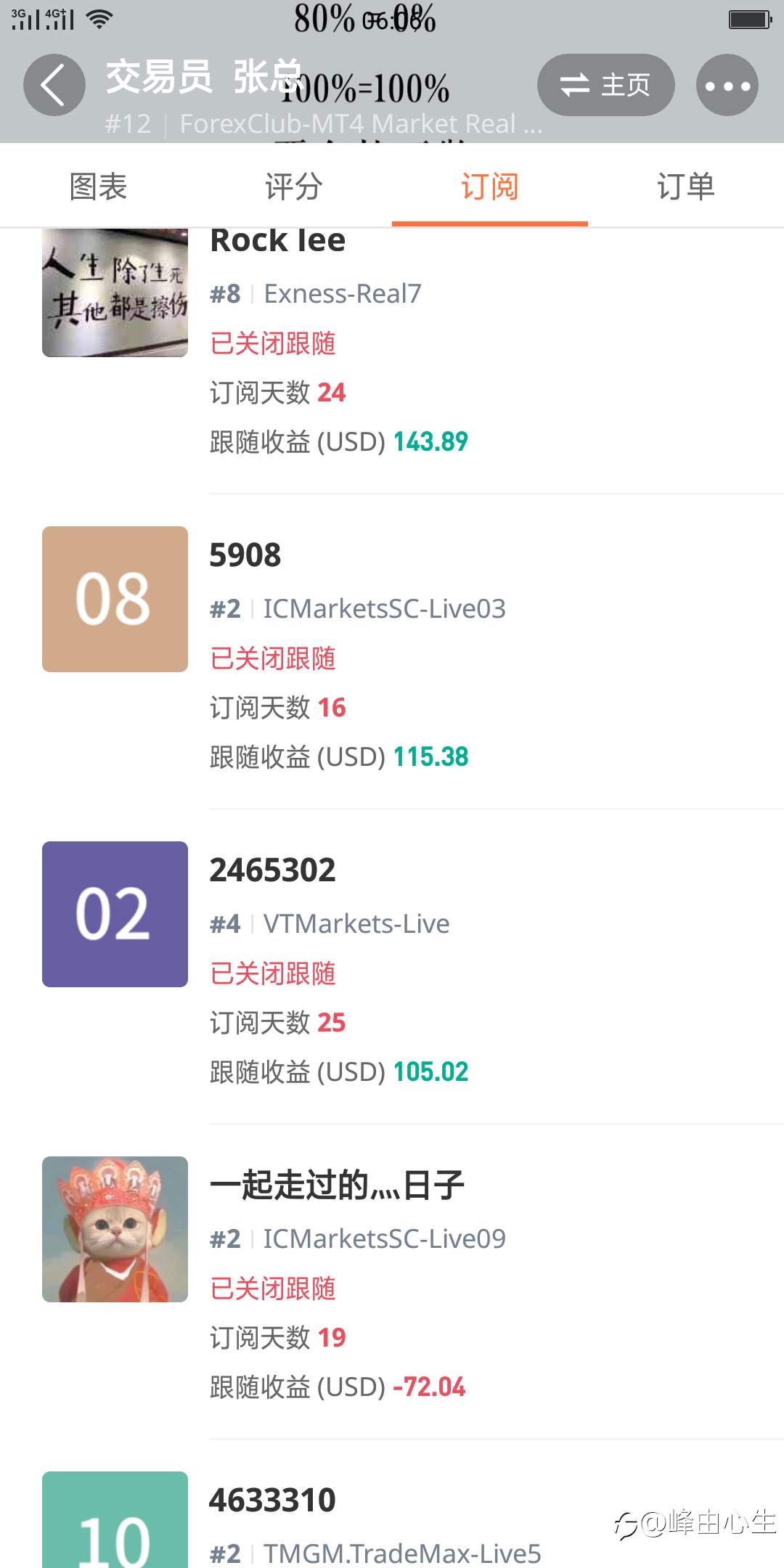Select the 订阅 tab
Screen dimensions: 784x1568
pos(490,186)
